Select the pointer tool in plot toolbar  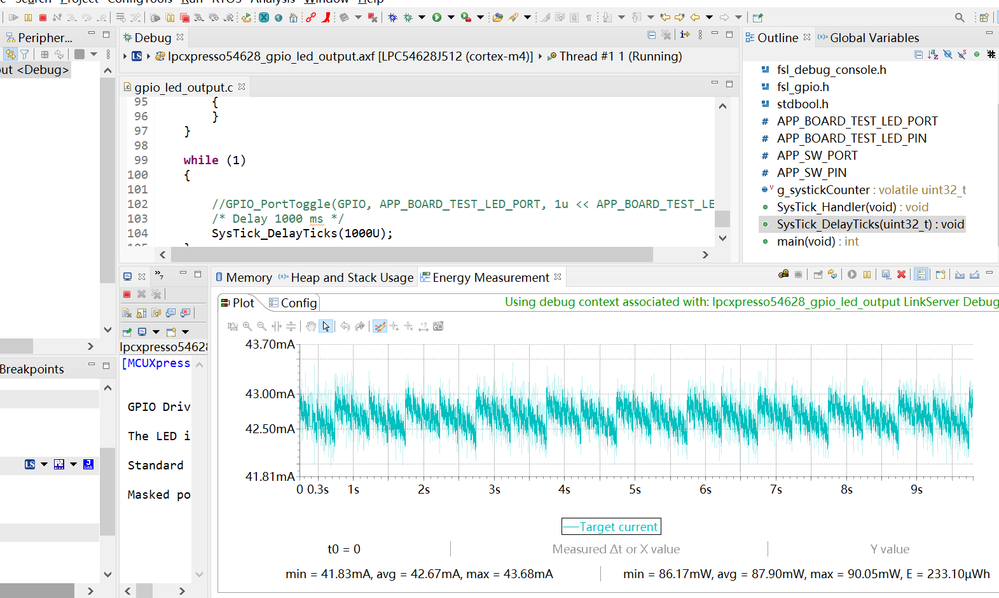[326, 326]
